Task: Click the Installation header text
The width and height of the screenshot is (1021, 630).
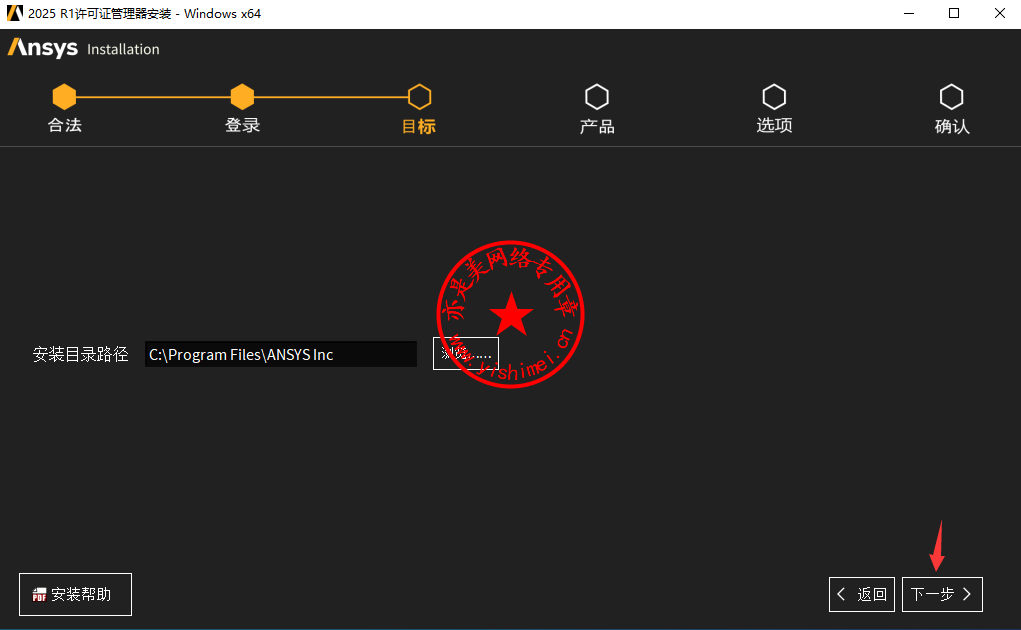Action: tap(123, 49)
